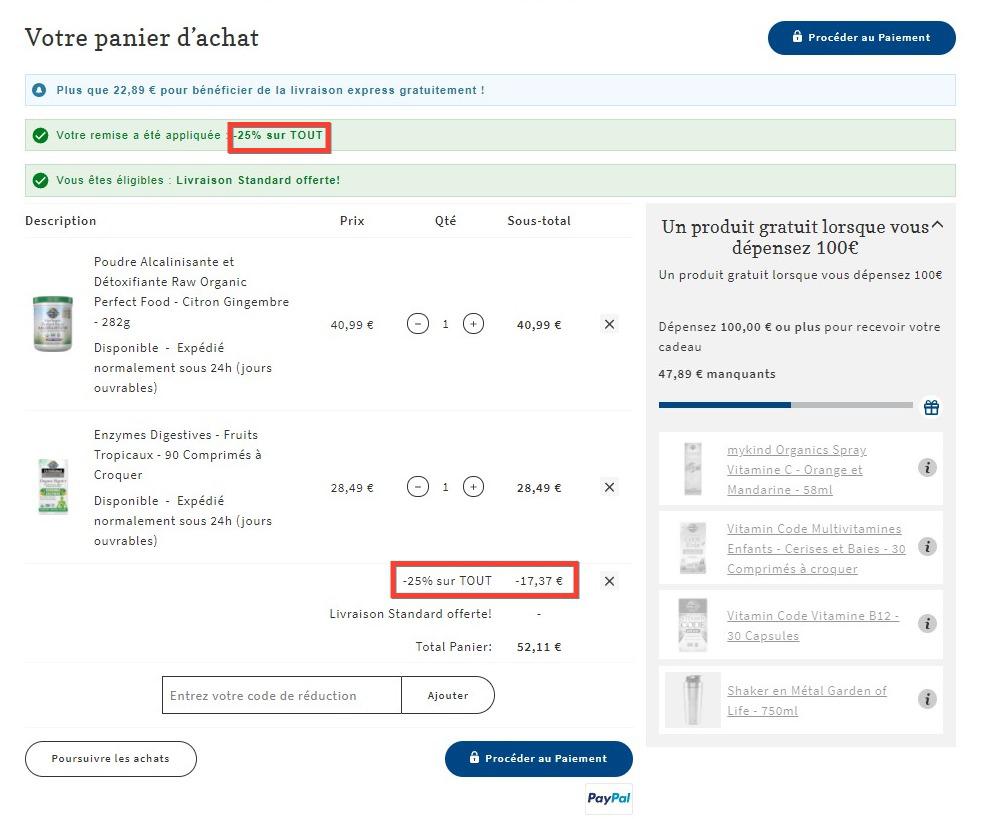Click the -17,37 € discount amount
The image size is (999, 819).
539,581
